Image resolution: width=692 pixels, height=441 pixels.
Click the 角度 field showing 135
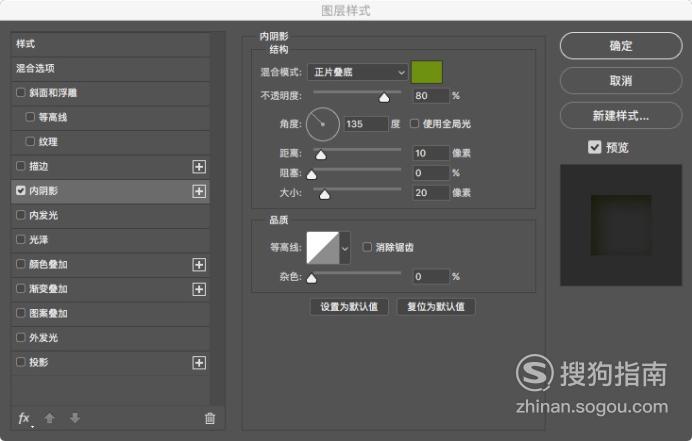click(366, 124)
